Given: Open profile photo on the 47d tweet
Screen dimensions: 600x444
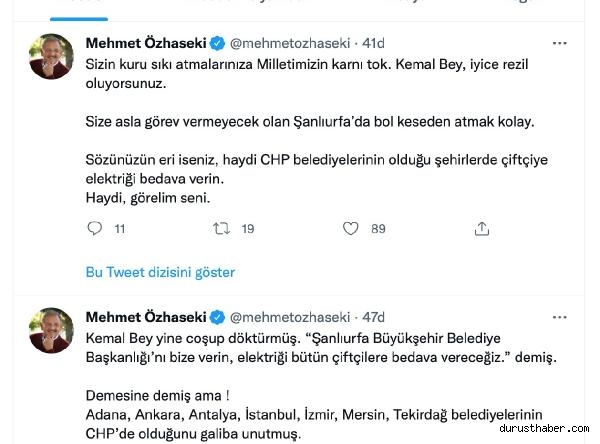Looking at the screenshot, I should tap(50, 329).
